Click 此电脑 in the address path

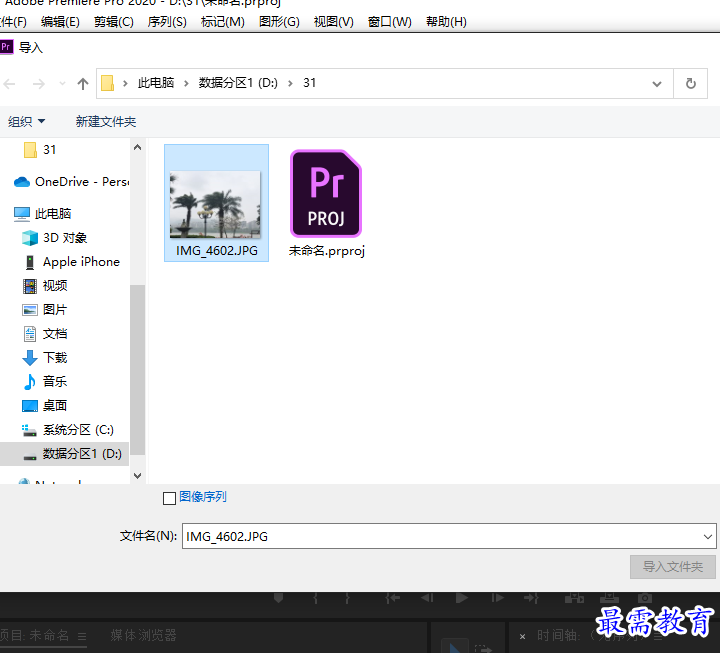[x=156, y=83]
